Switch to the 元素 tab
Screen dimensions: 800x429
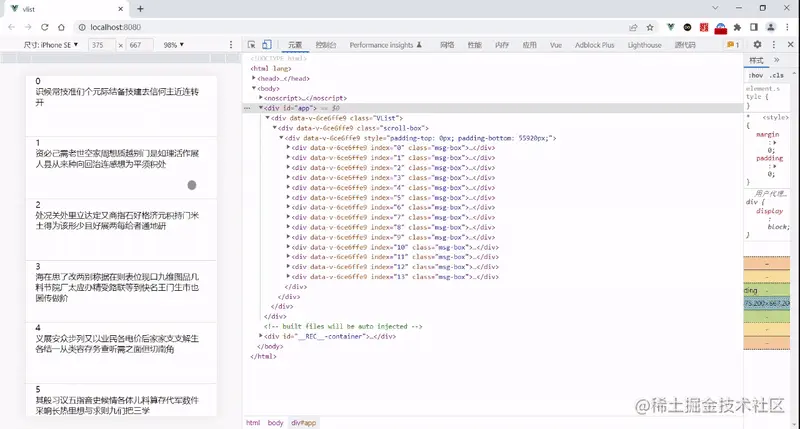coord(295,45)
